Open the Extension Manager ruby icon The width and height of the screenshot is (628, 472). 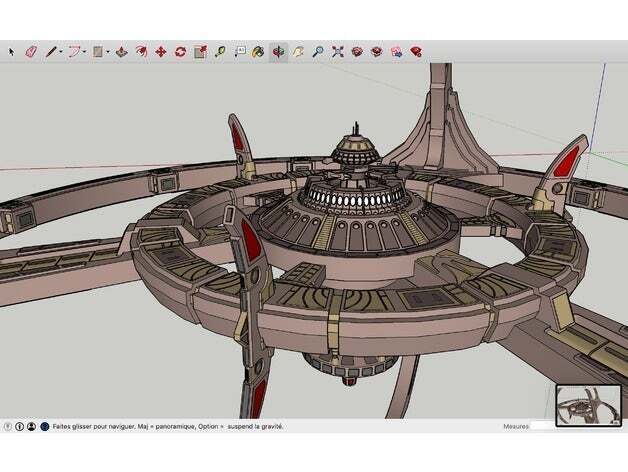click(416, 52)
